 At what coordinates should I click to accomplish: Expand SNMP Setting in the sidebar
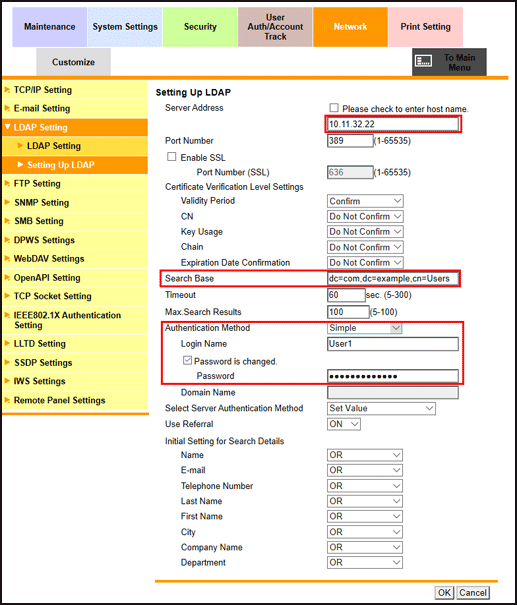click(x=75, y=203)
